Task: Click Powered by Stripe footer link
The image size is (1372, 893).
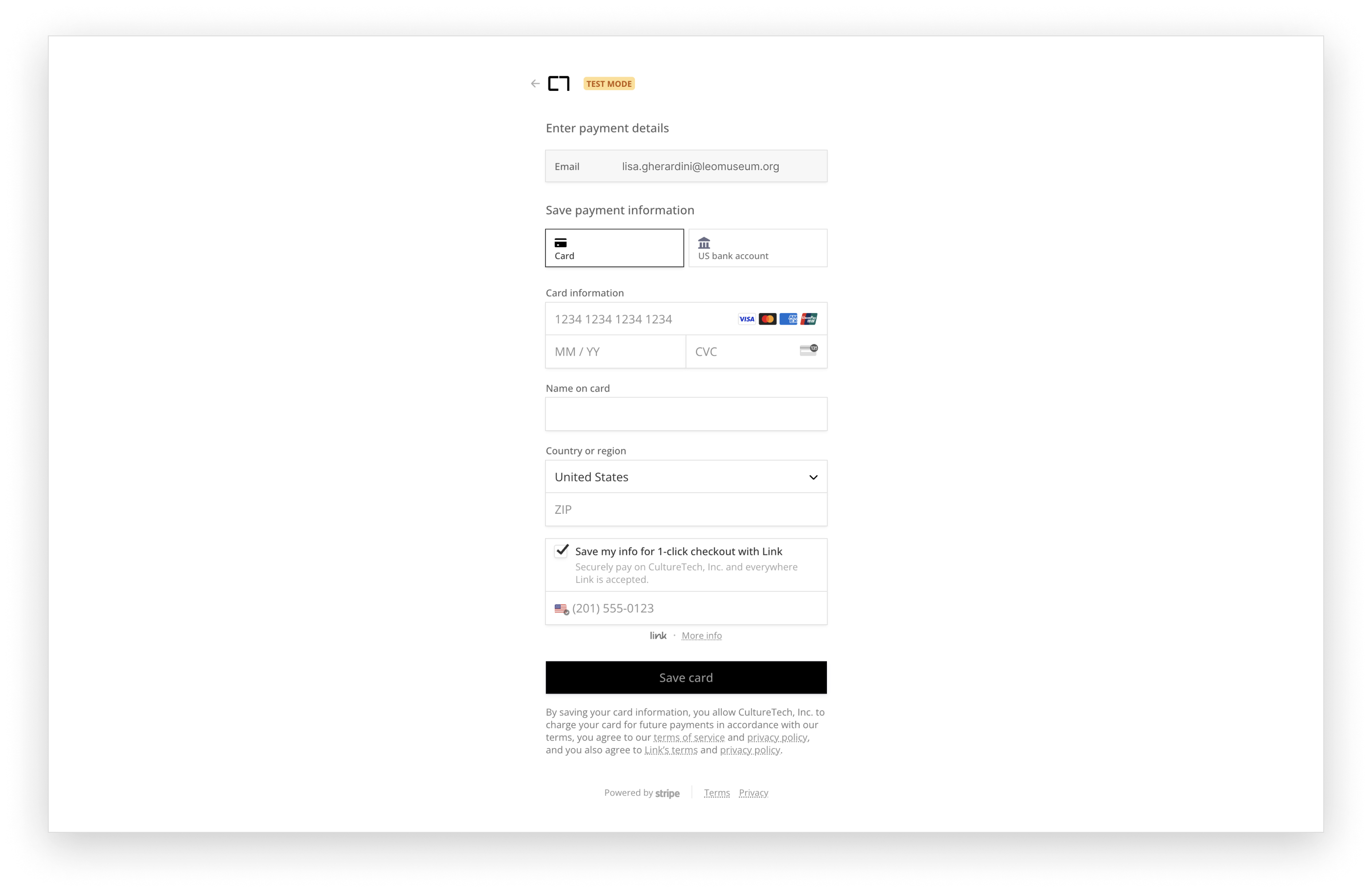Action: click(x=642, y=793)
